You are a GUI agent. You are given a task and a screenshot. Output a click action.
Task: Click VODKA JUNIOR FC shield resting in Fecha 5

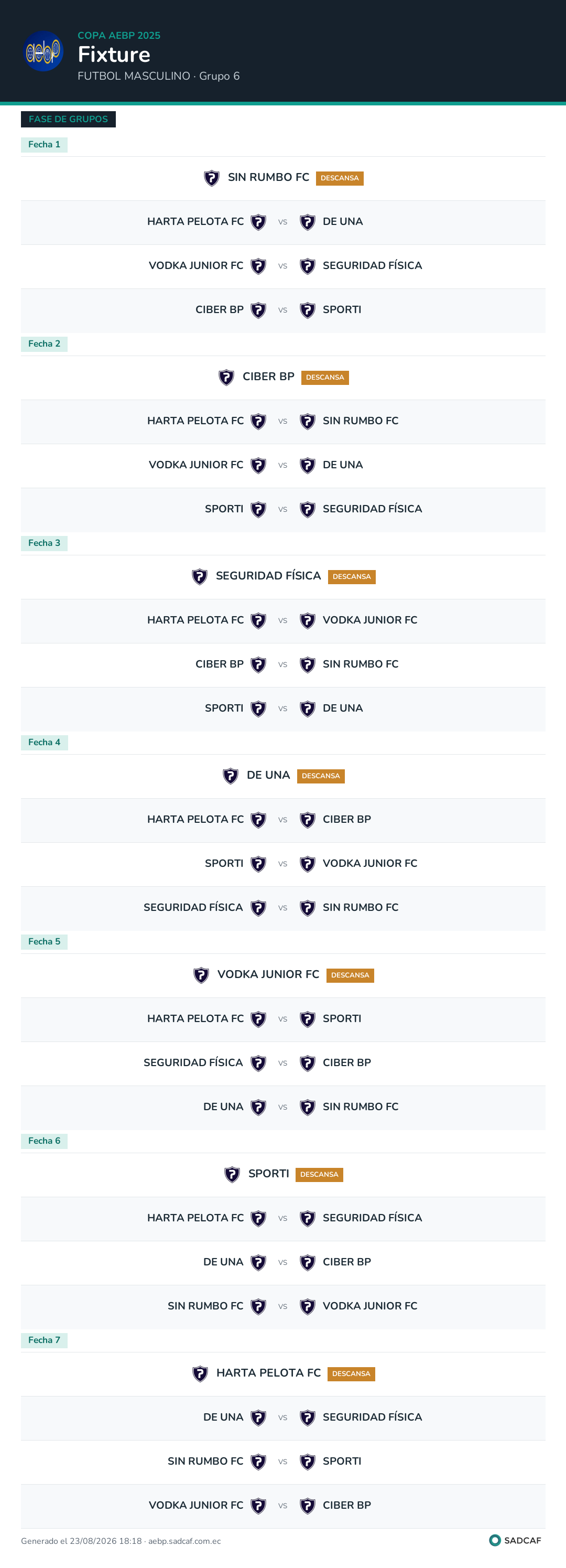pyautogui.click(x=201, y=974)
